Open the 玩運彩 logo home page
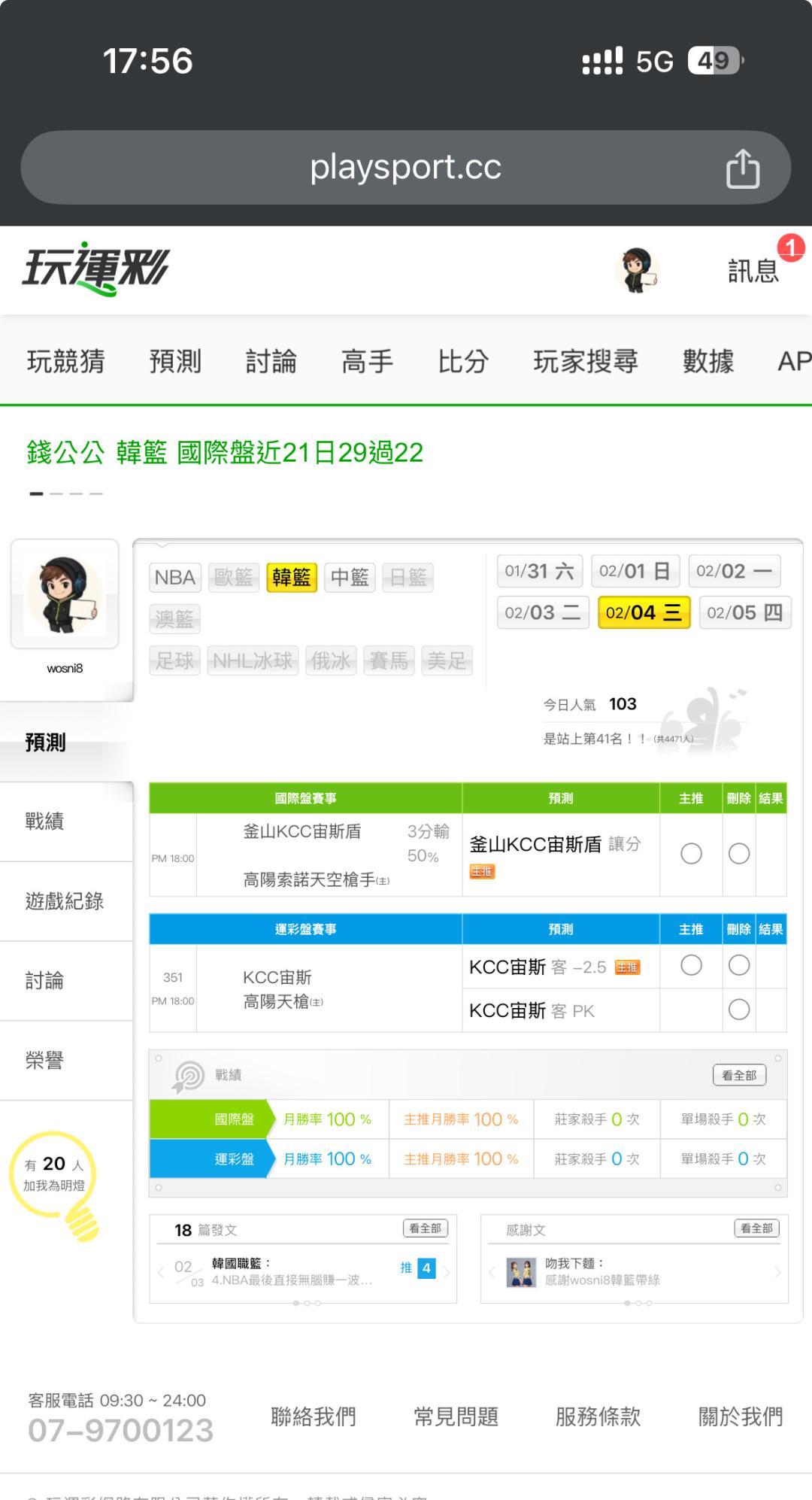 click(95, 269)
